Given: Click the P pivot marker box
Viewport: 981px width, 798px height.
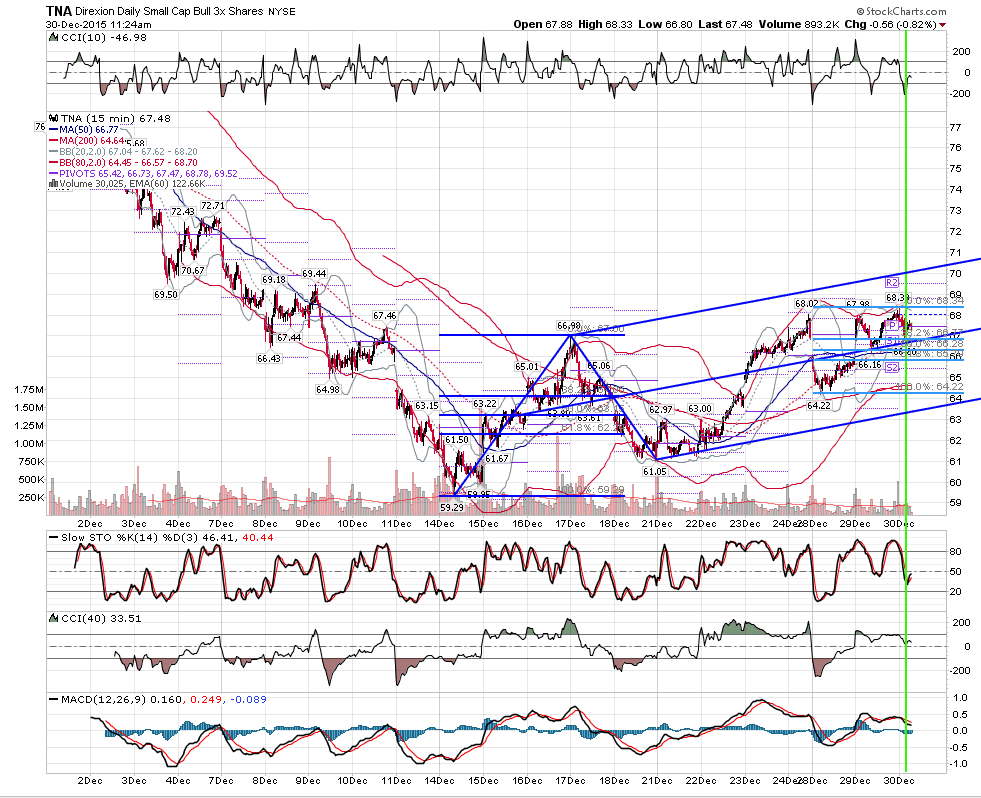Looking at the screenshot, I should tap(892, 325).
